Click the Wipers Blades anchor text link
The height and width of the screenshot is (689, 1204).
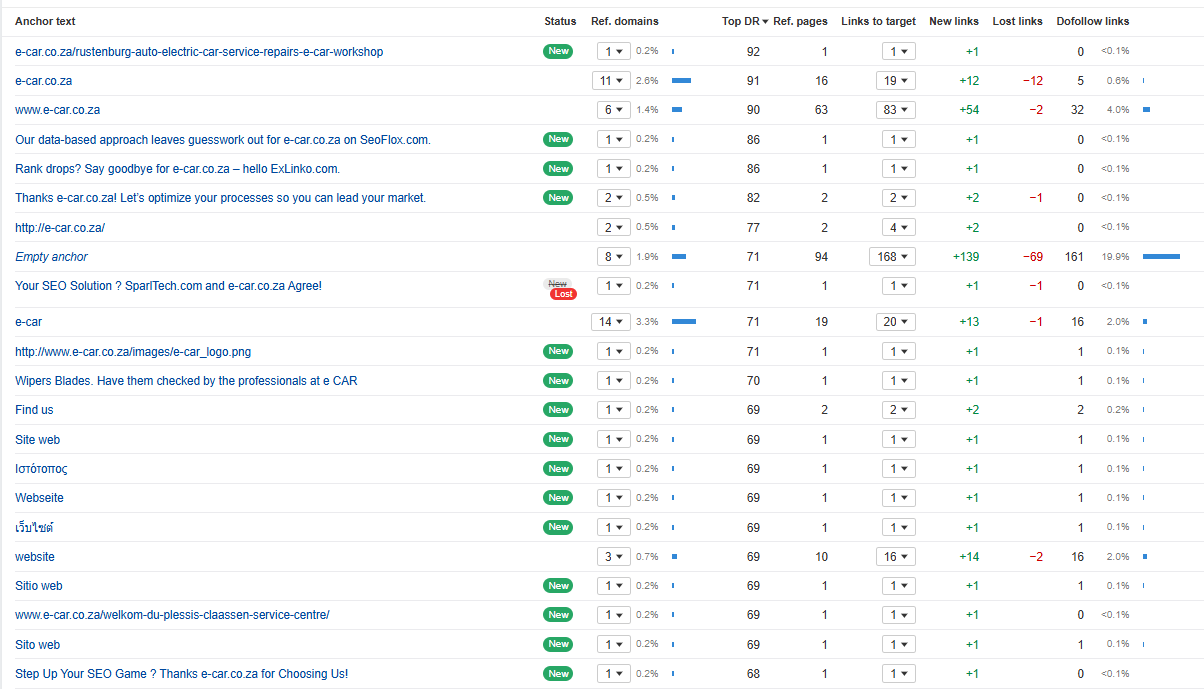coord(186,381)
